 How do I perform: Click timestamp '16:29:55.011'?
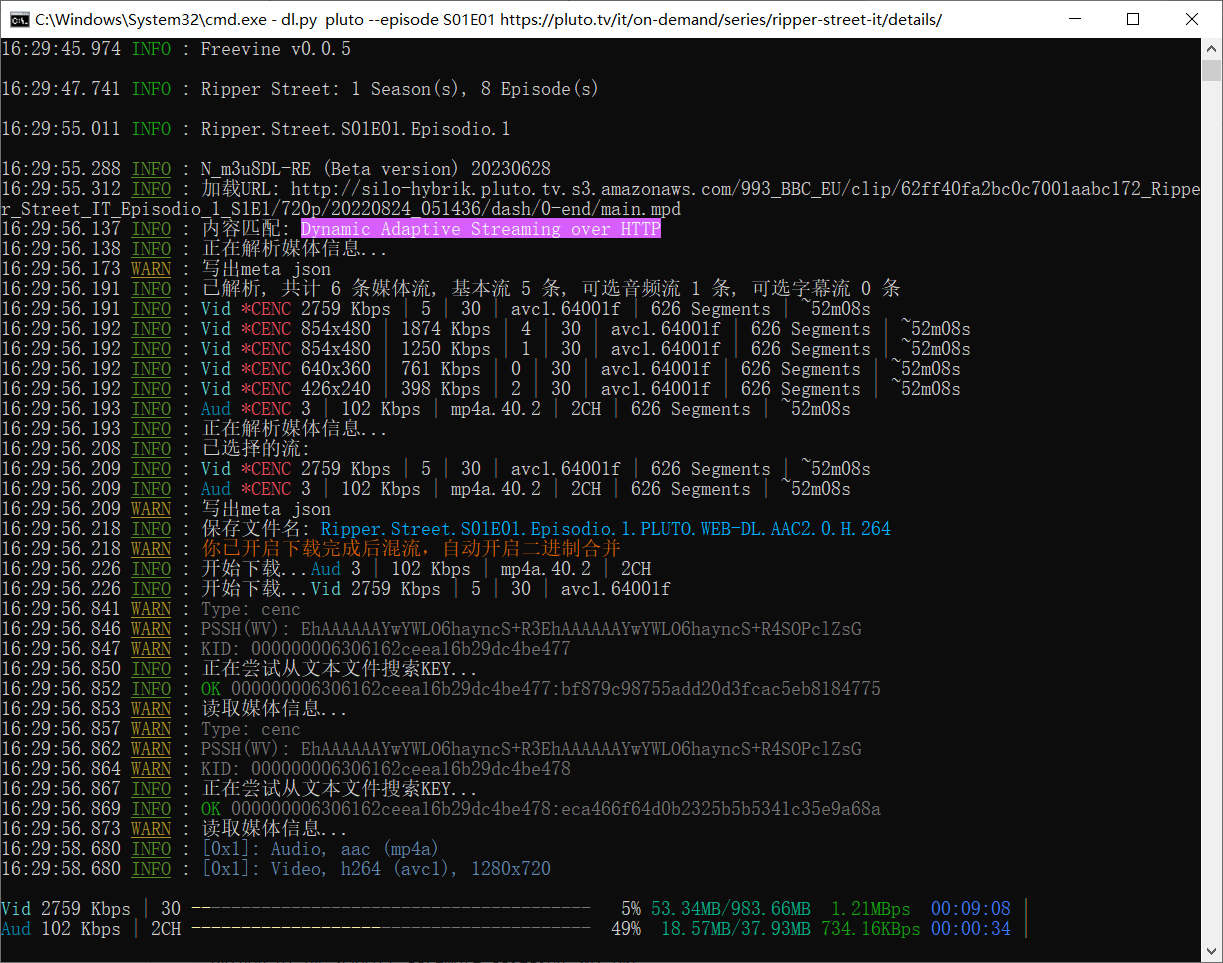click(61, 129)
